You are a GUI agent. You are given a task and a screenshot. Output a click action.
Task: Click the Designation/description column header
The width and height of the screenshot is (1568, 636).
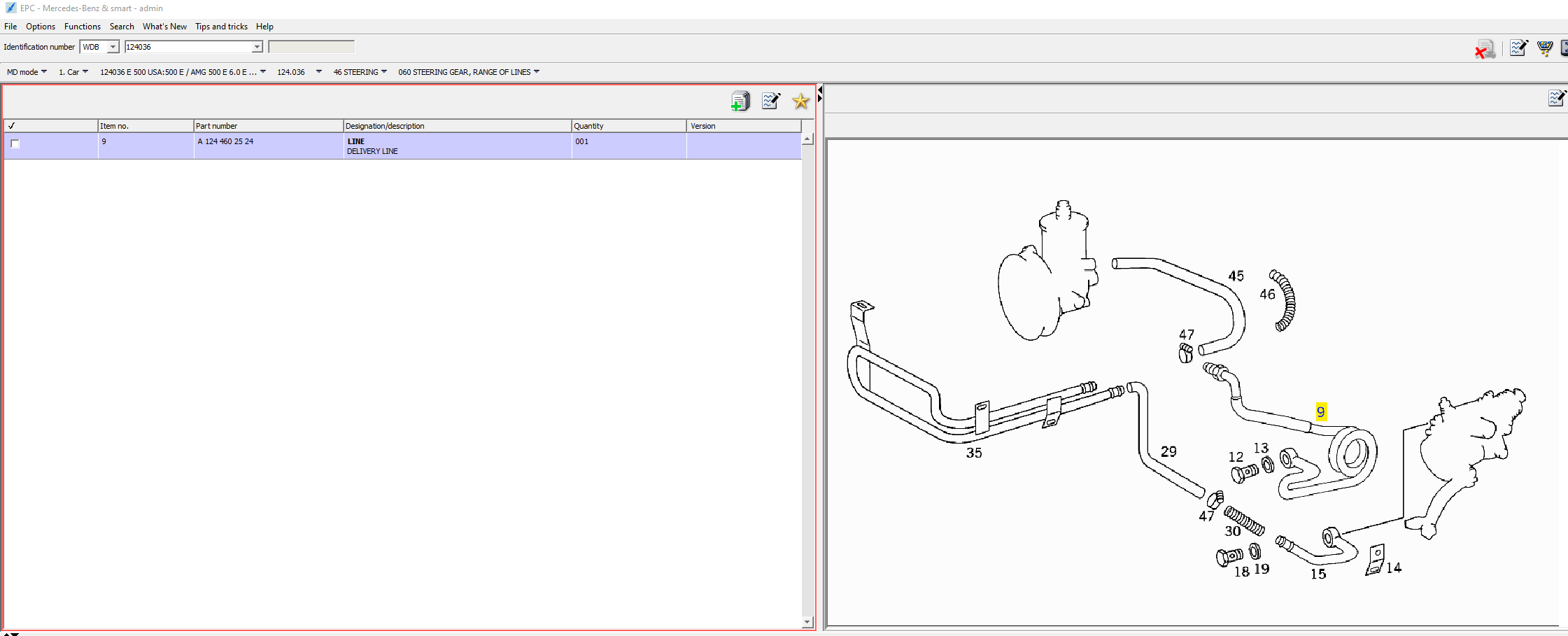[456, 126]
